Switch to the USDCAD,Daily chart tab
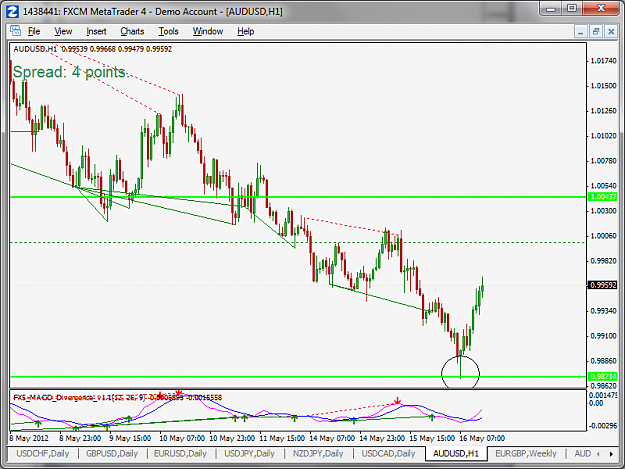This screenshot has height=469, width=625. click(388, 453)
